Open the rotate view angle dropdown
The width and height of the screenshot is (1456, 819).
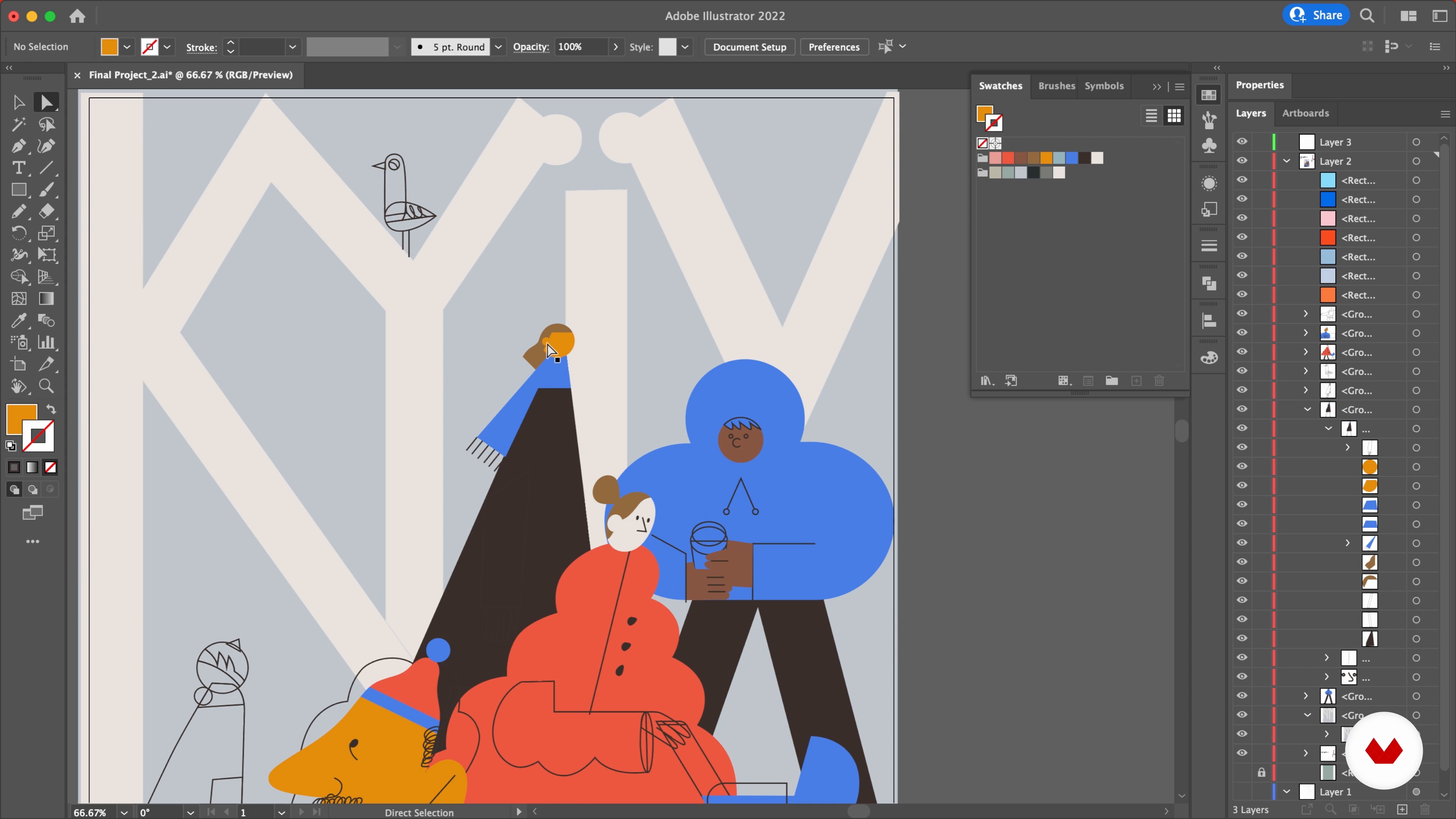click(x=190, y=812)
